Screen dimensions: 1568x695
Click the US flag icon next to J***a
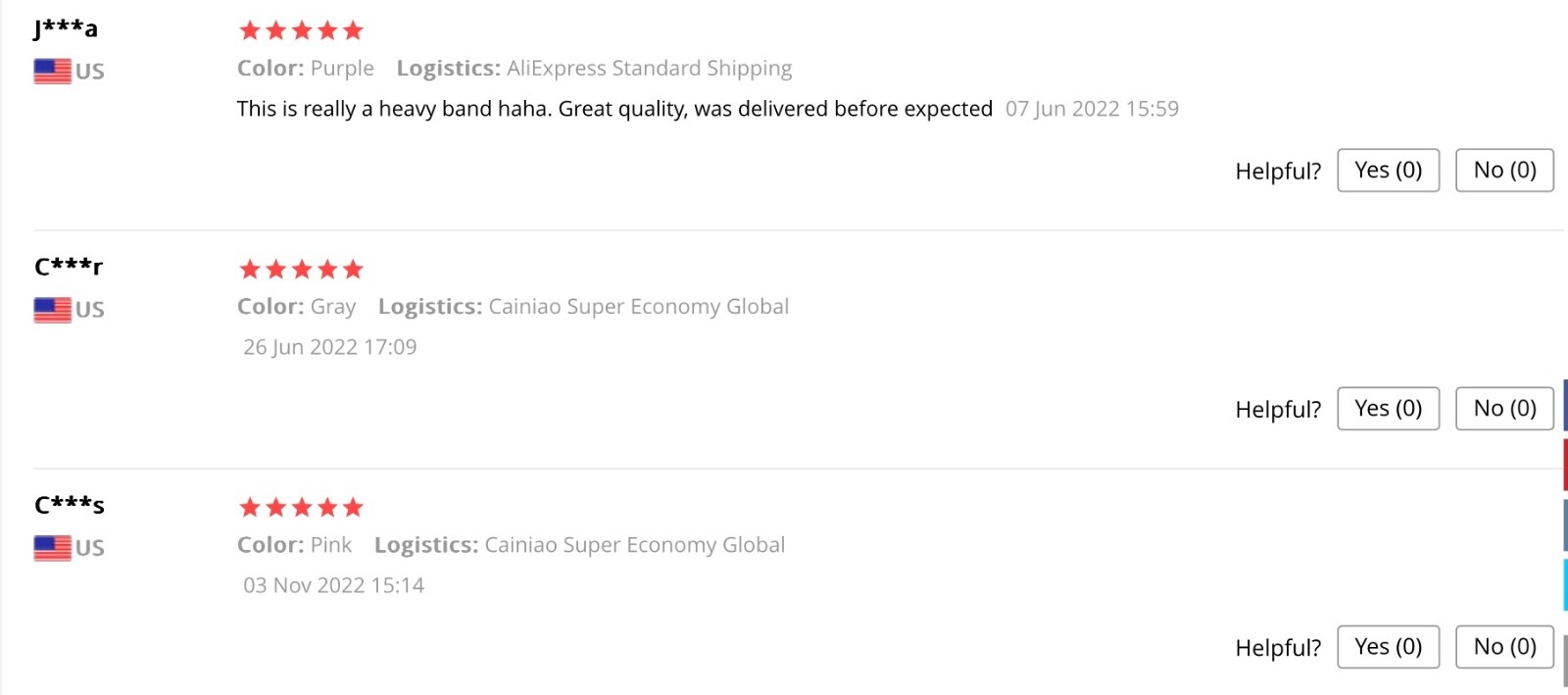pos(51,70)
